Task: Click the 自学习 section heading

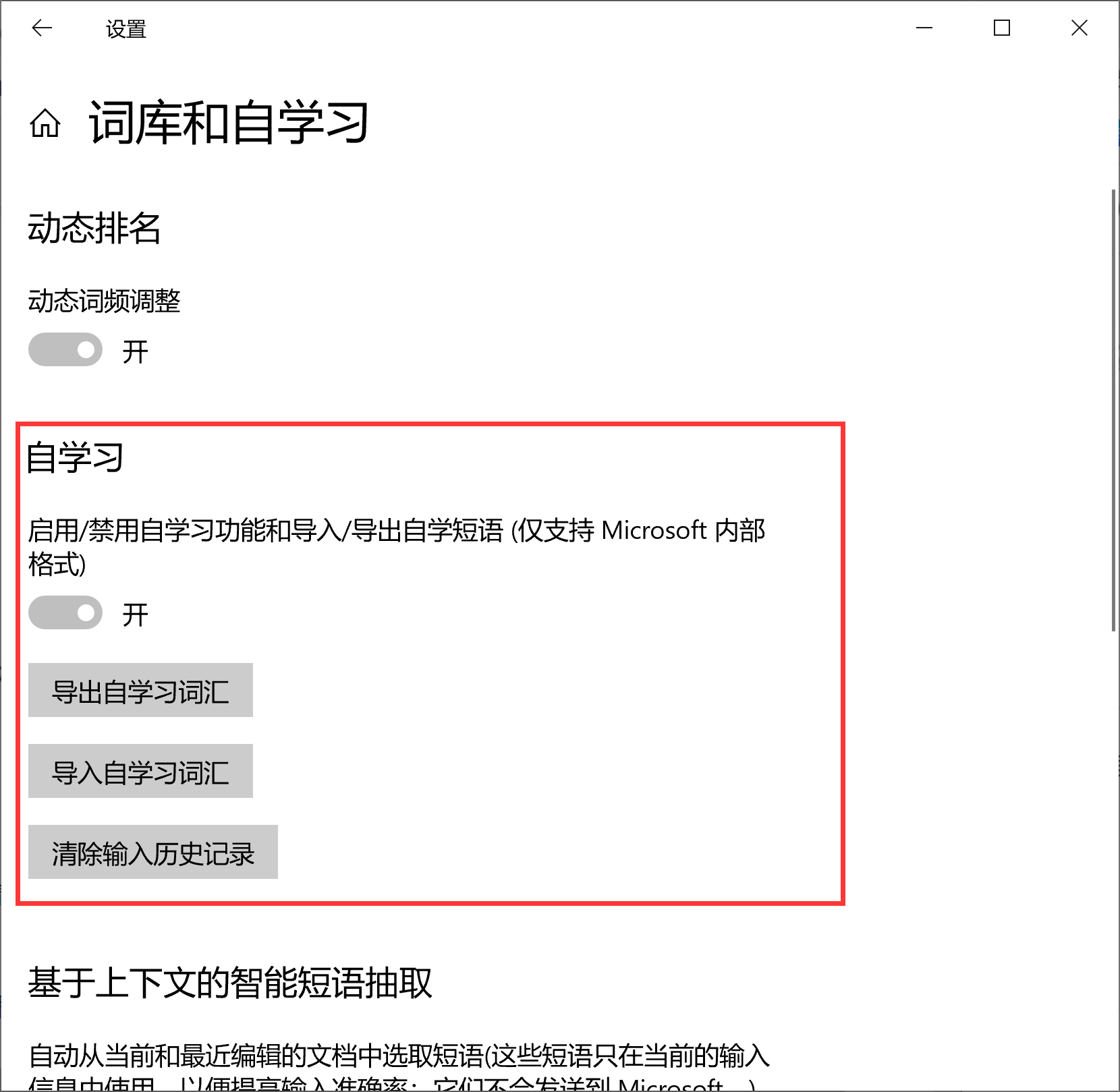Action: (x=75, y=457)
